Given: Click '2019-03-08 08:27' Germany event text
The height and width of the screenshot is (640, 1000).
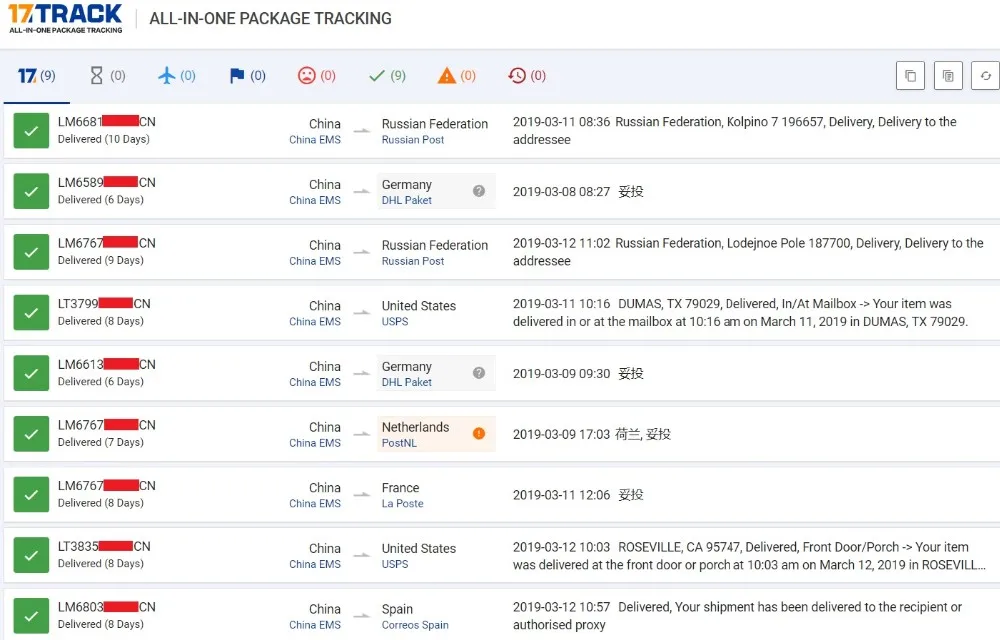Looking at the screenshot, I should point(578,191).
